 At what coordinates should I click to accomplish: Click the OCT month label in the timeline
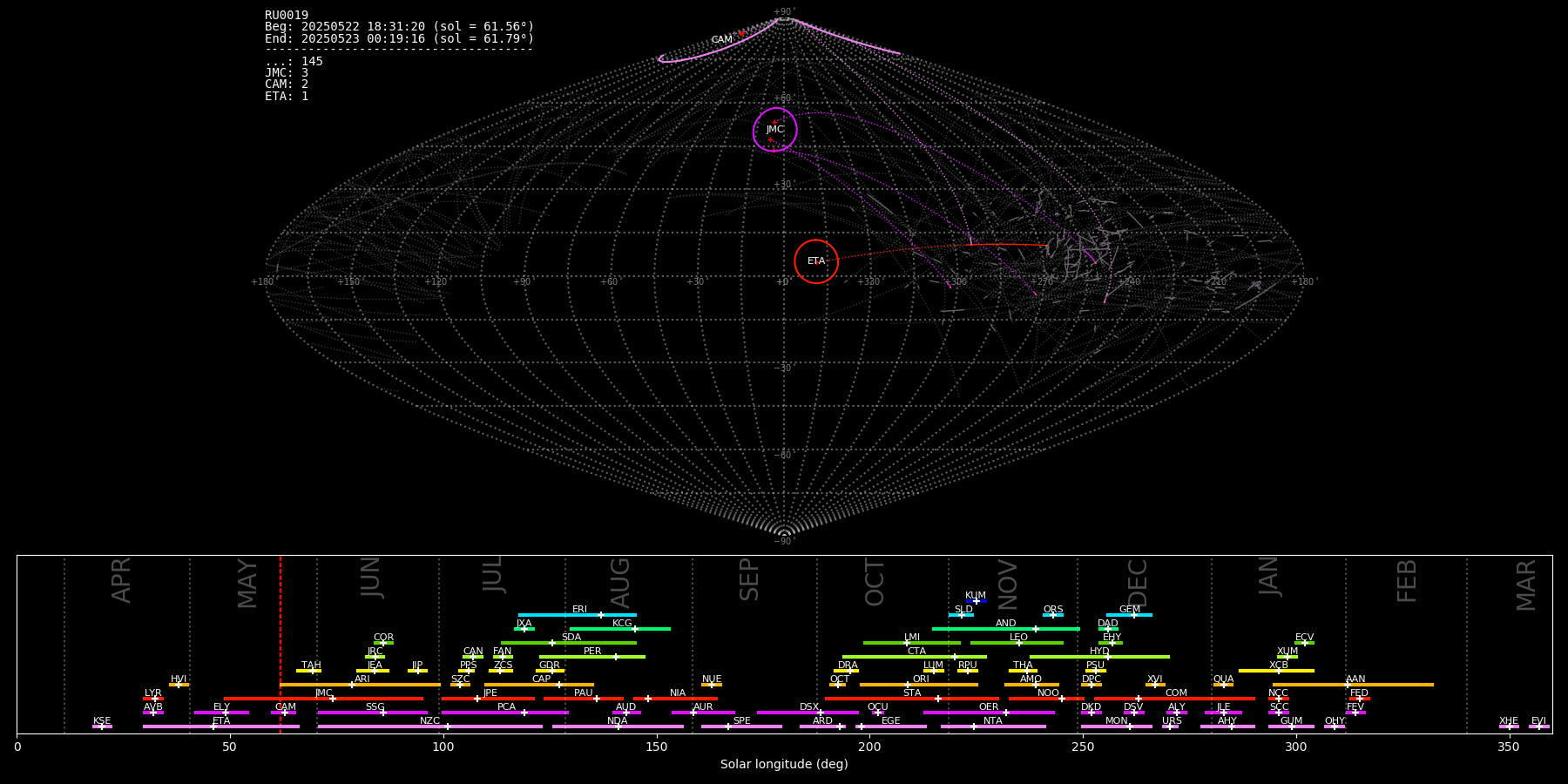(875, 583)
